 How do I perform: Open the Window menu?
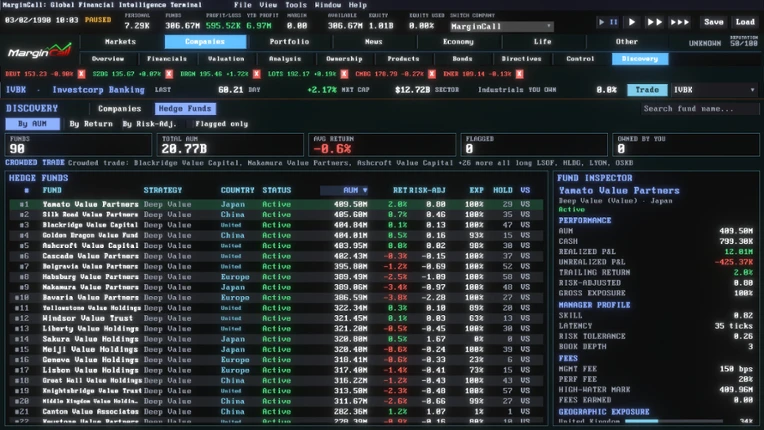coord(328,5)
